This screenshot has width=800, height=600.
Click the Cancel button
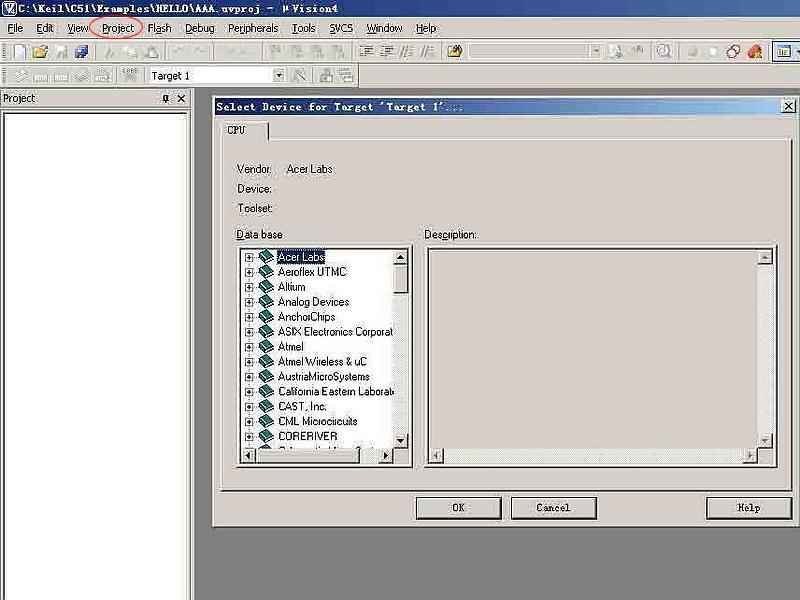tap(553, 508)
